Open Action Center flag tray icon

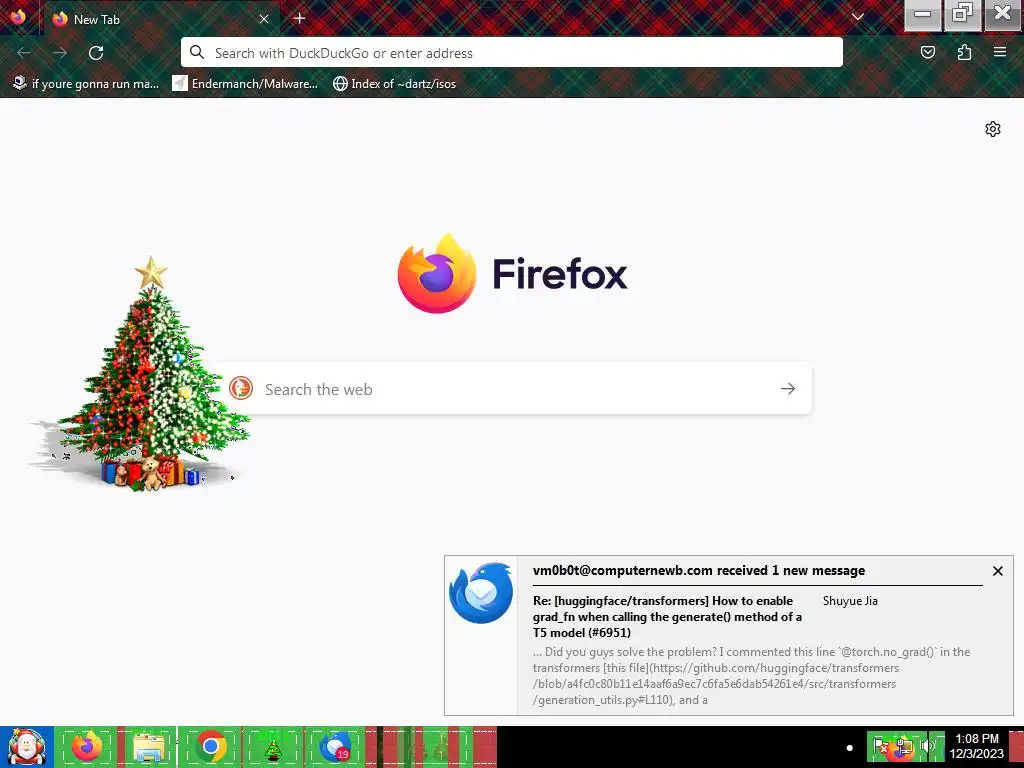[x=880, y=746]
